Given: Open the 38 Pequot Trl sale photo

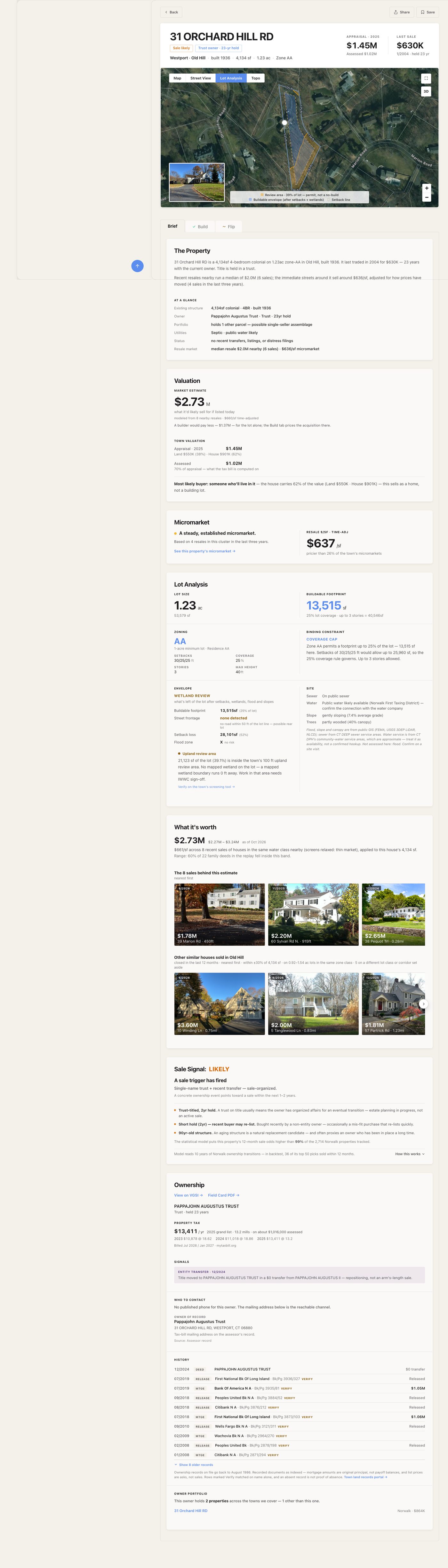Looking at the screenshot, I should coord(393,914).
